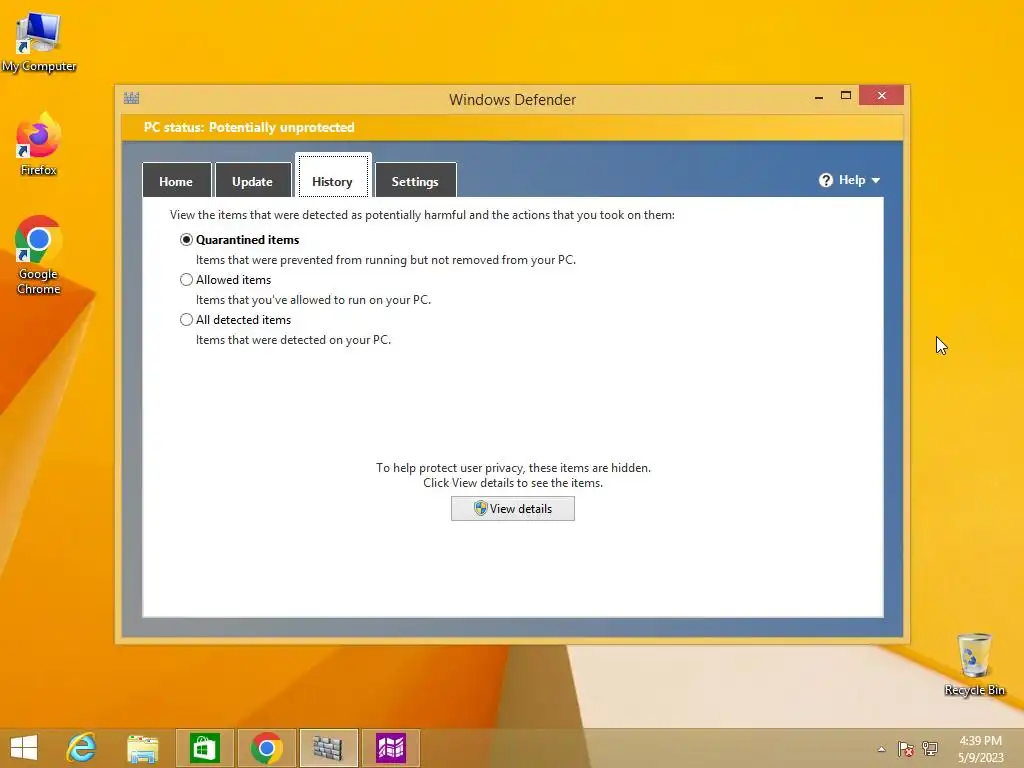Image resolution: width=1024 pixels, height=768 pixels.
Task: Switch to the Home tab
Action: [176, 181]
